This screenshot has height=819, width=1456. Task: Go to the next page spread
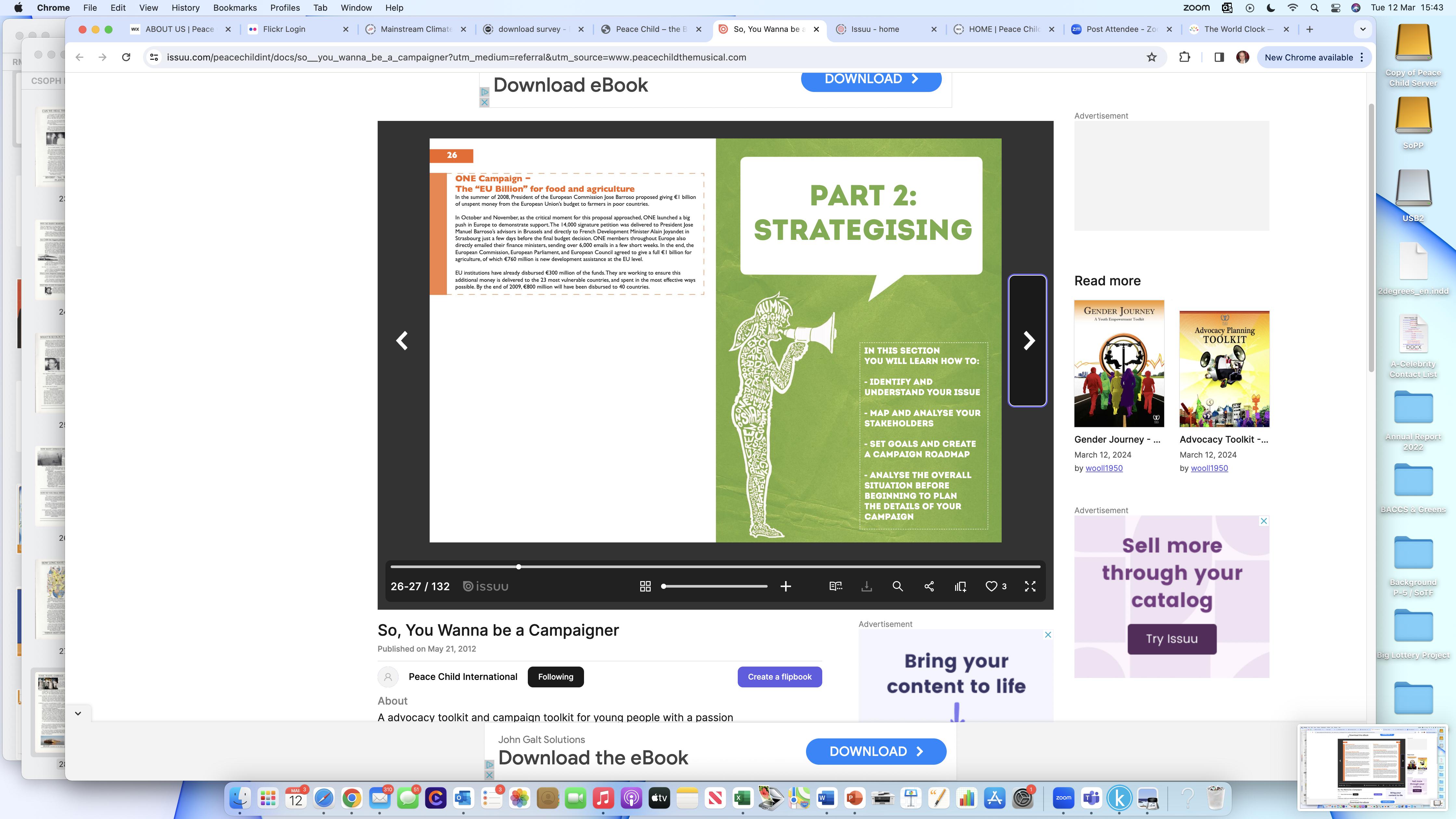coord(1028,340)
